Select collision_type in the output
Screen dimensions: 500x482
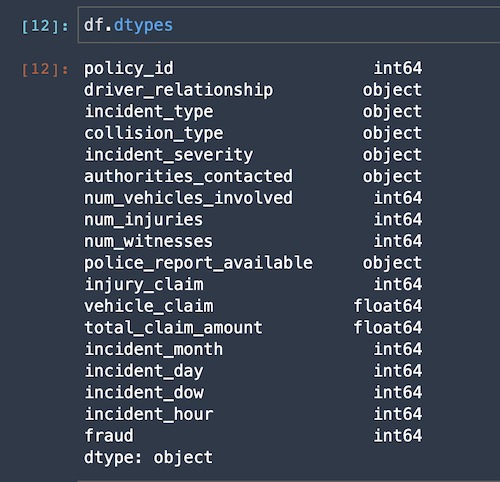[154, 134]
